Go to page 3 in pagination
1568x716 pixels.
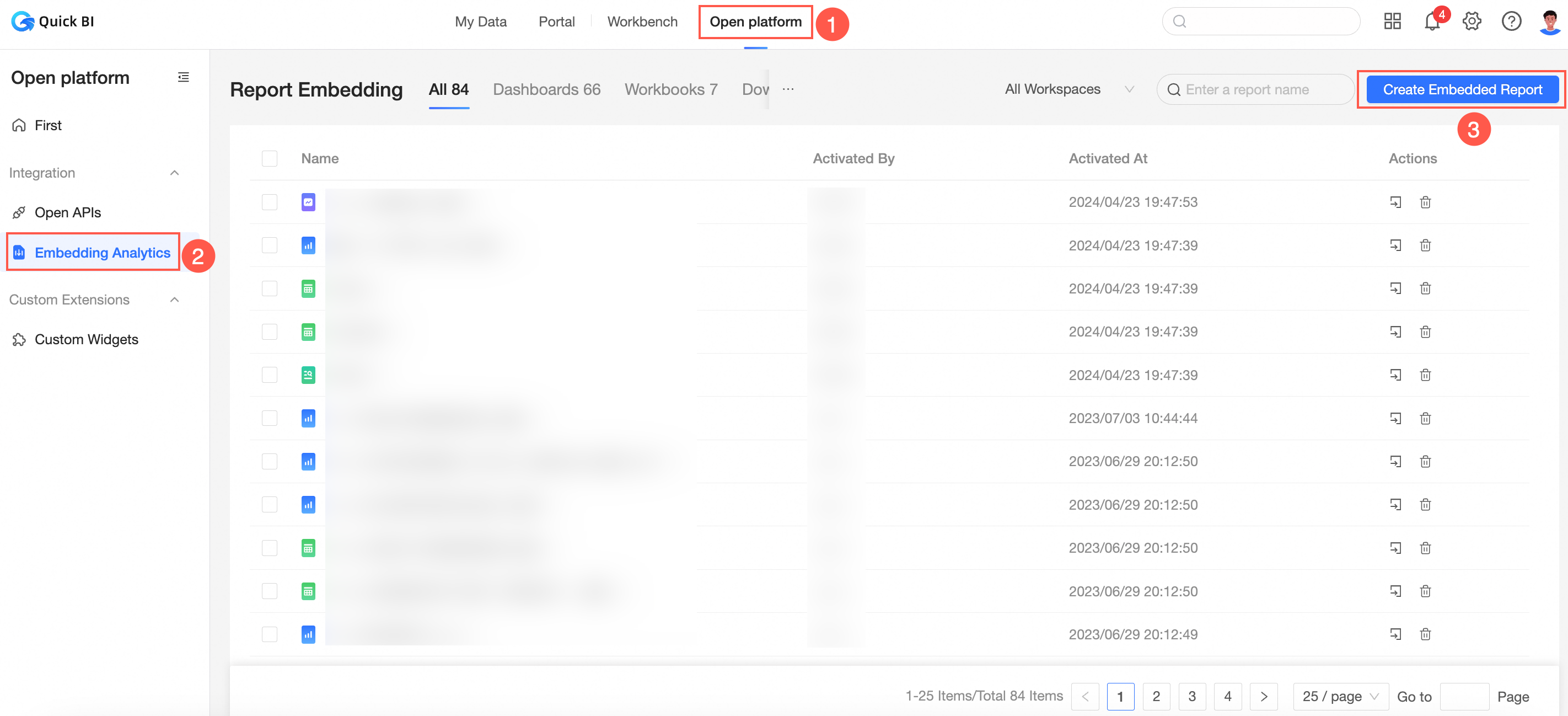pos(1192,696)
